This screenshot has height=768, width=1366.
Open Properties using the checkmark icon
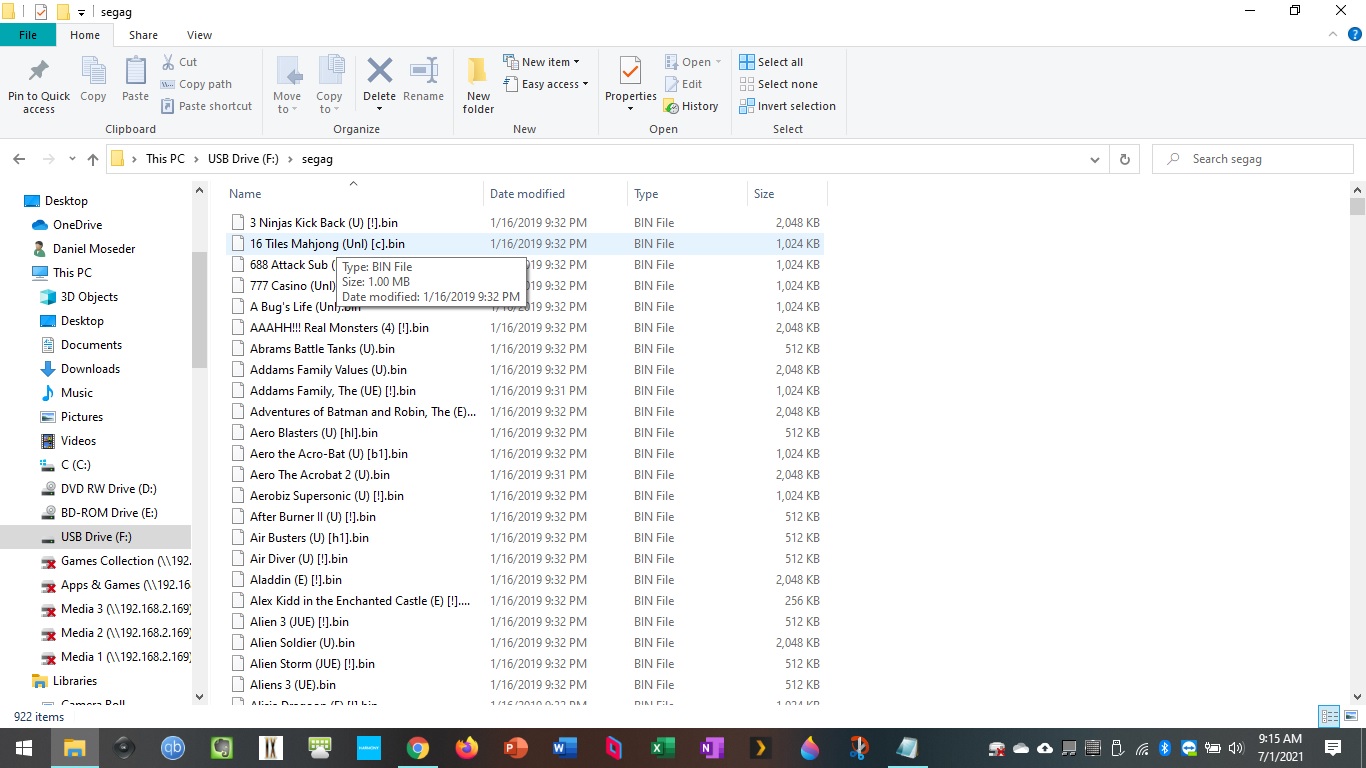(630, 73)
